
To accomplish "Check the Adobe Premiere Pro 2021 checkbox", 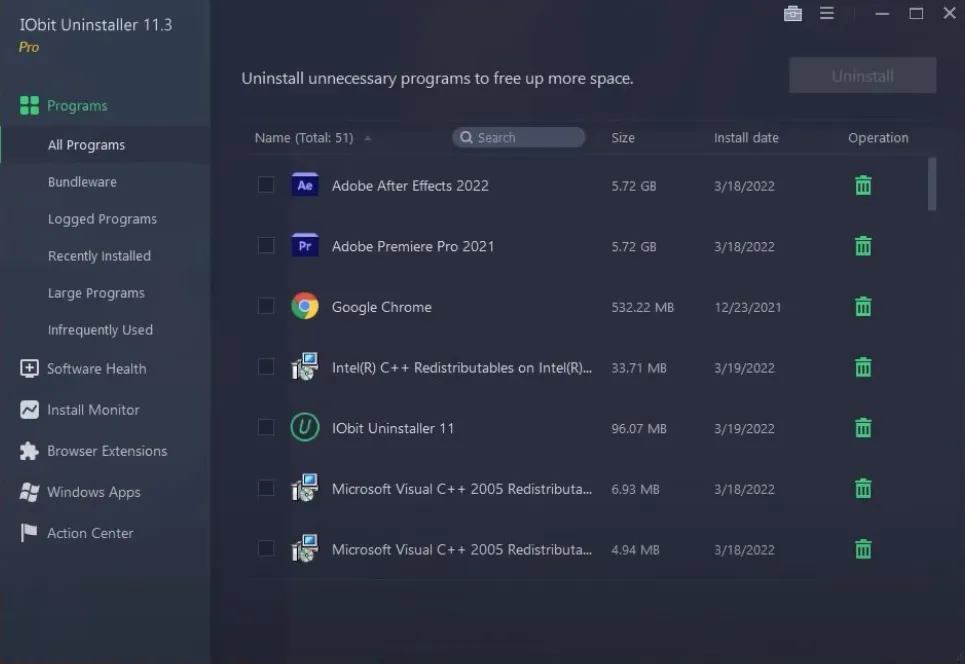I will click(x=266, y=246).
